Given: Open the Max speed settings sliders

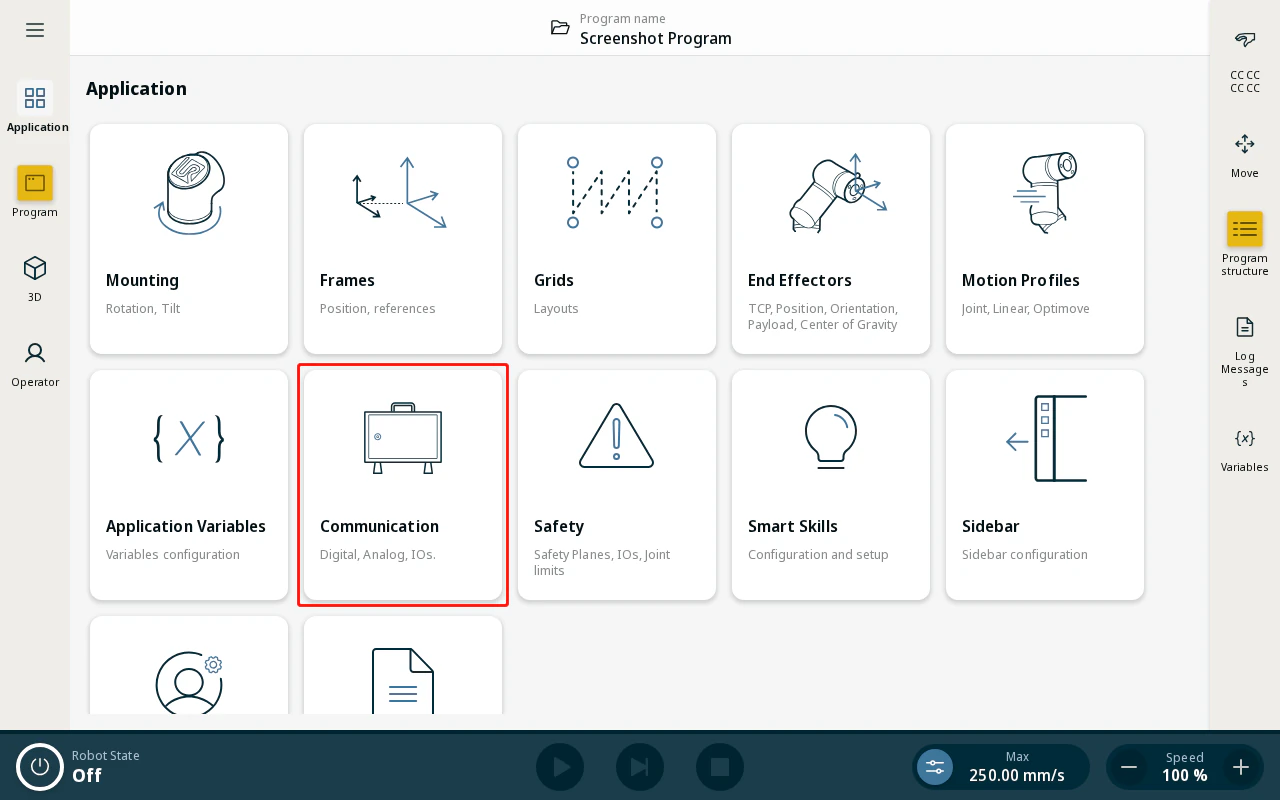Looking at the screenshot, I should point(935,767).
